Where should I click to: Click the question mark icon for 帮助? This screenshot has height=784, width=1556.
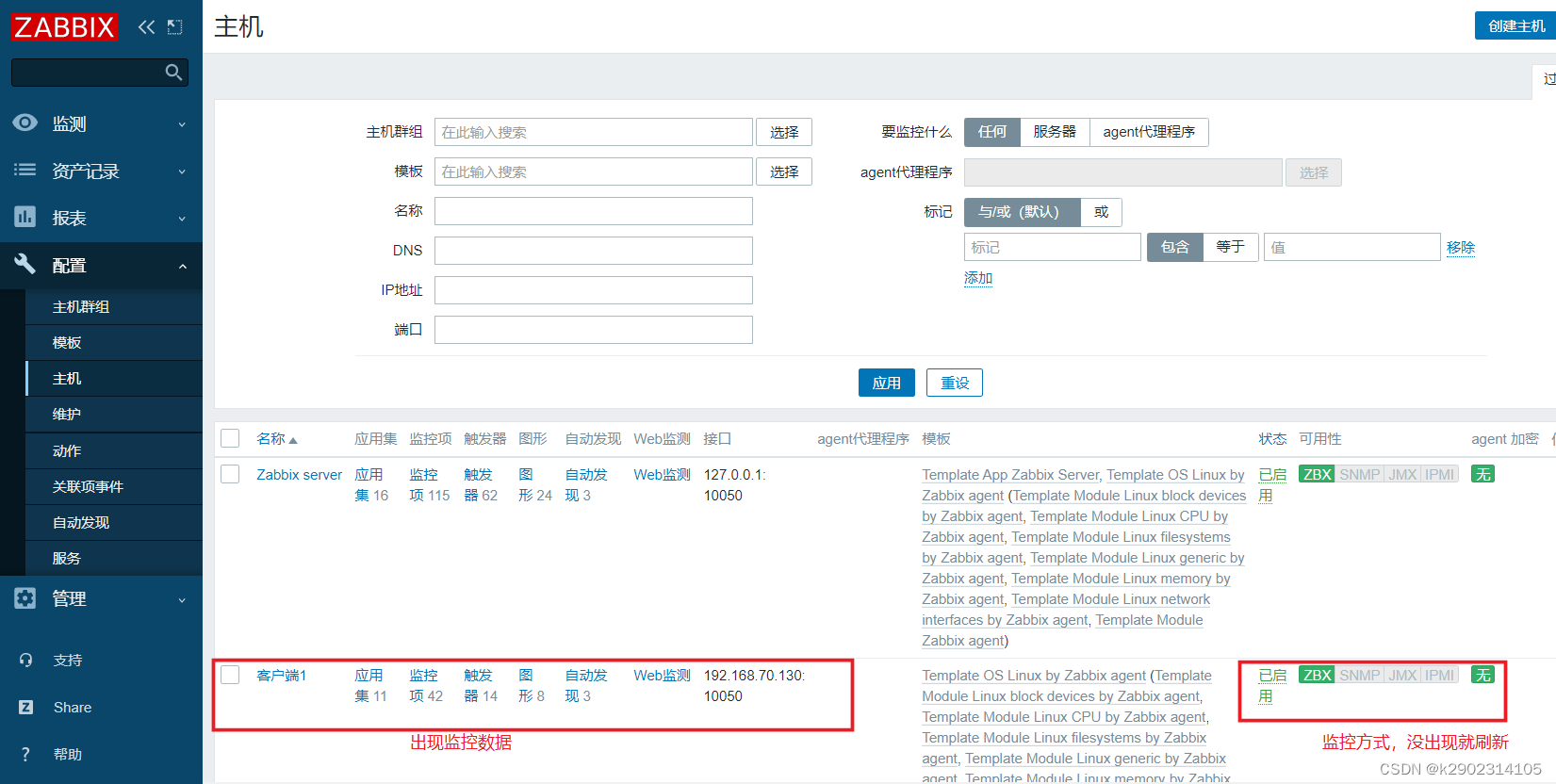[x=25, y=754]
